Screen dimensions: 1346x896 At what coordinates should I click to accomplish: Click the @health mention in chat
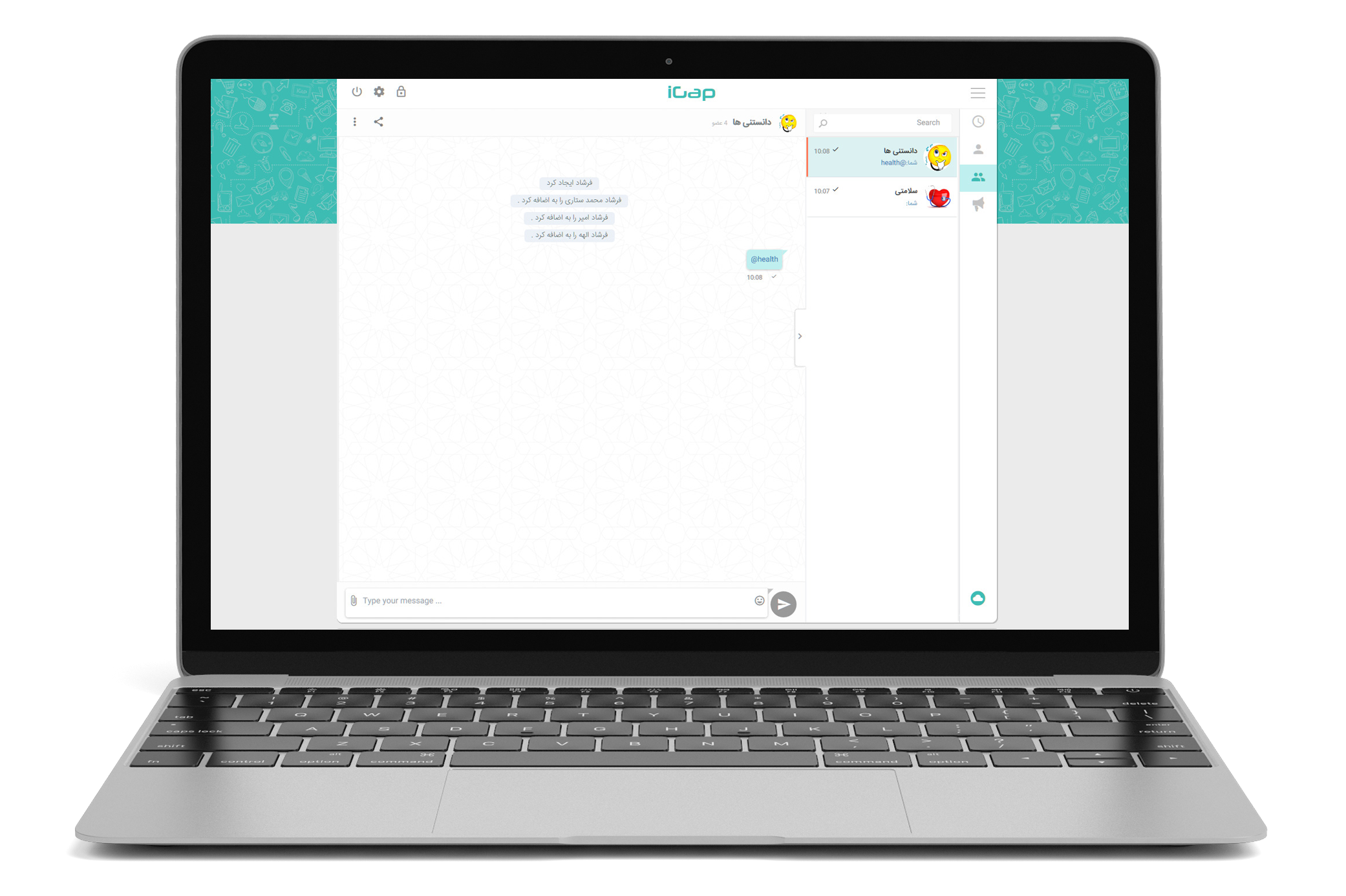(763, 258)
